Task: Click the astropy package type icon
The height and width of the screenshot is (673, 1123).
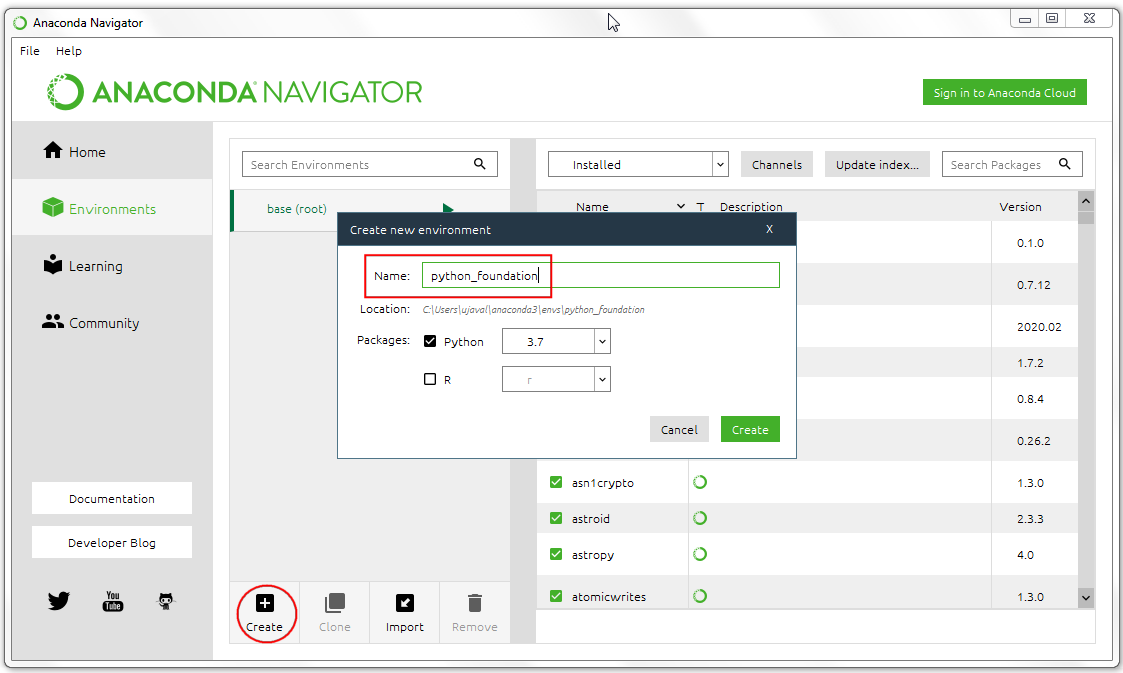Action: click(x=700, y=554)
